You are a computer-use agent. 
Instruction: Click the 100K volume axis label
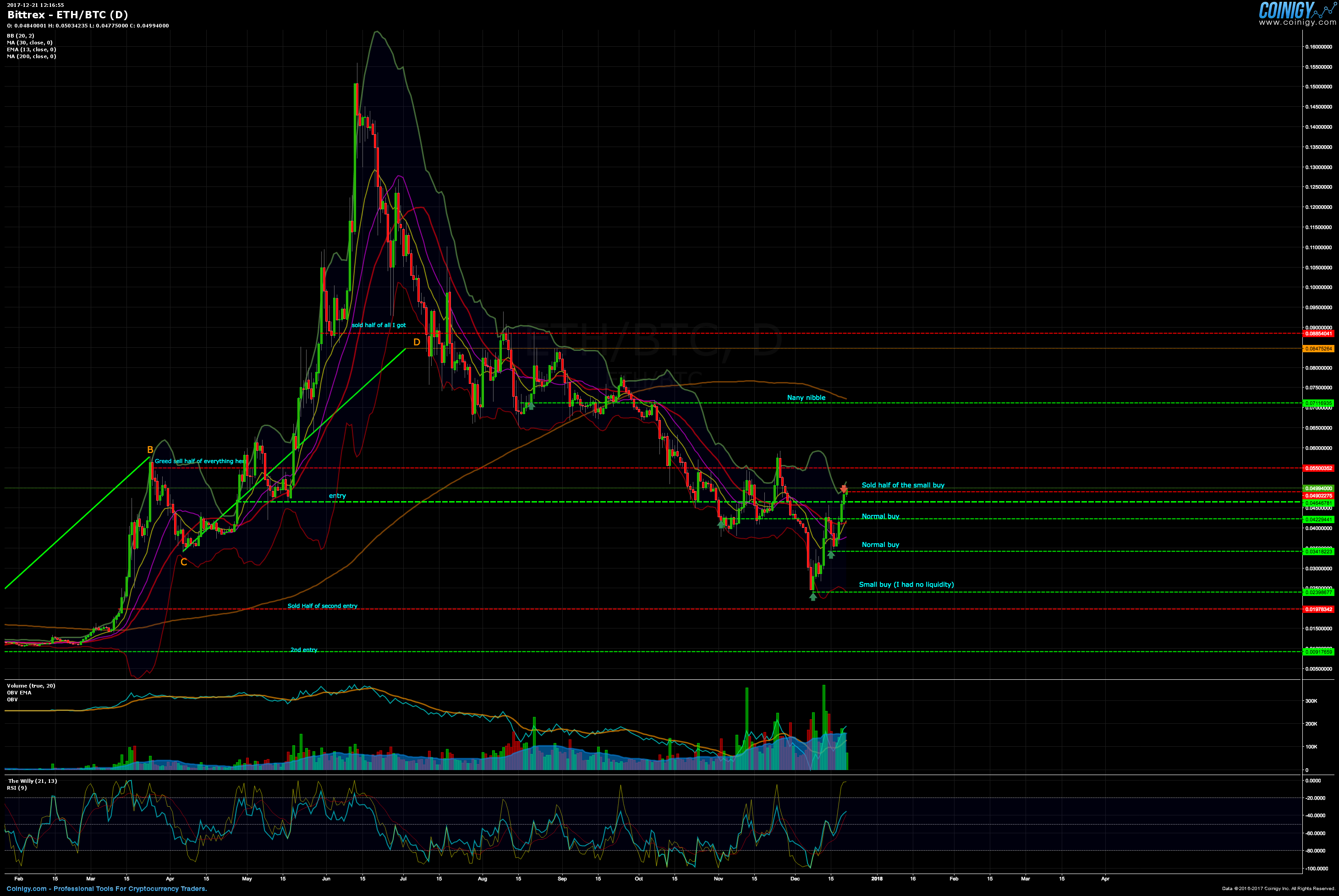[x=1311, y=747]
